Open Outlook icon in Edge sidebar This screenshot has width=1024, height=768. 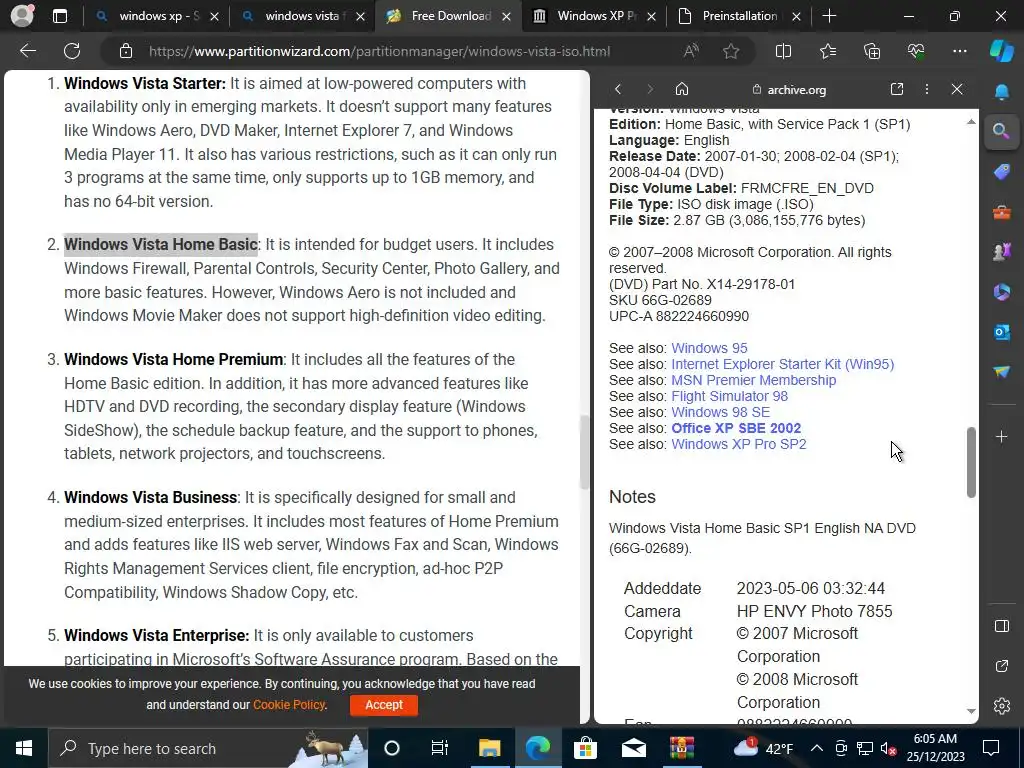point(1001,332)
